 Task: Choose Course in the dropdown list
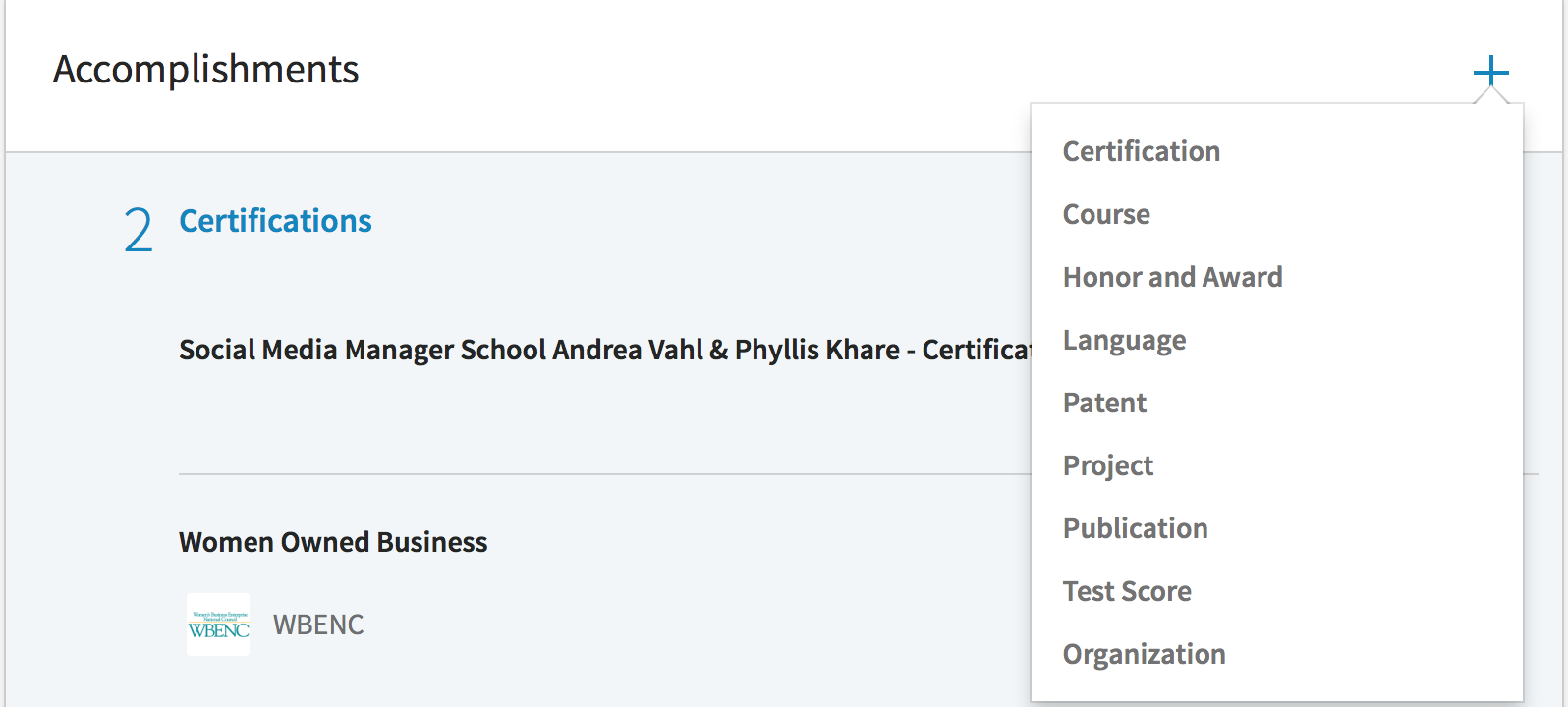click(x=1106, y=214)
